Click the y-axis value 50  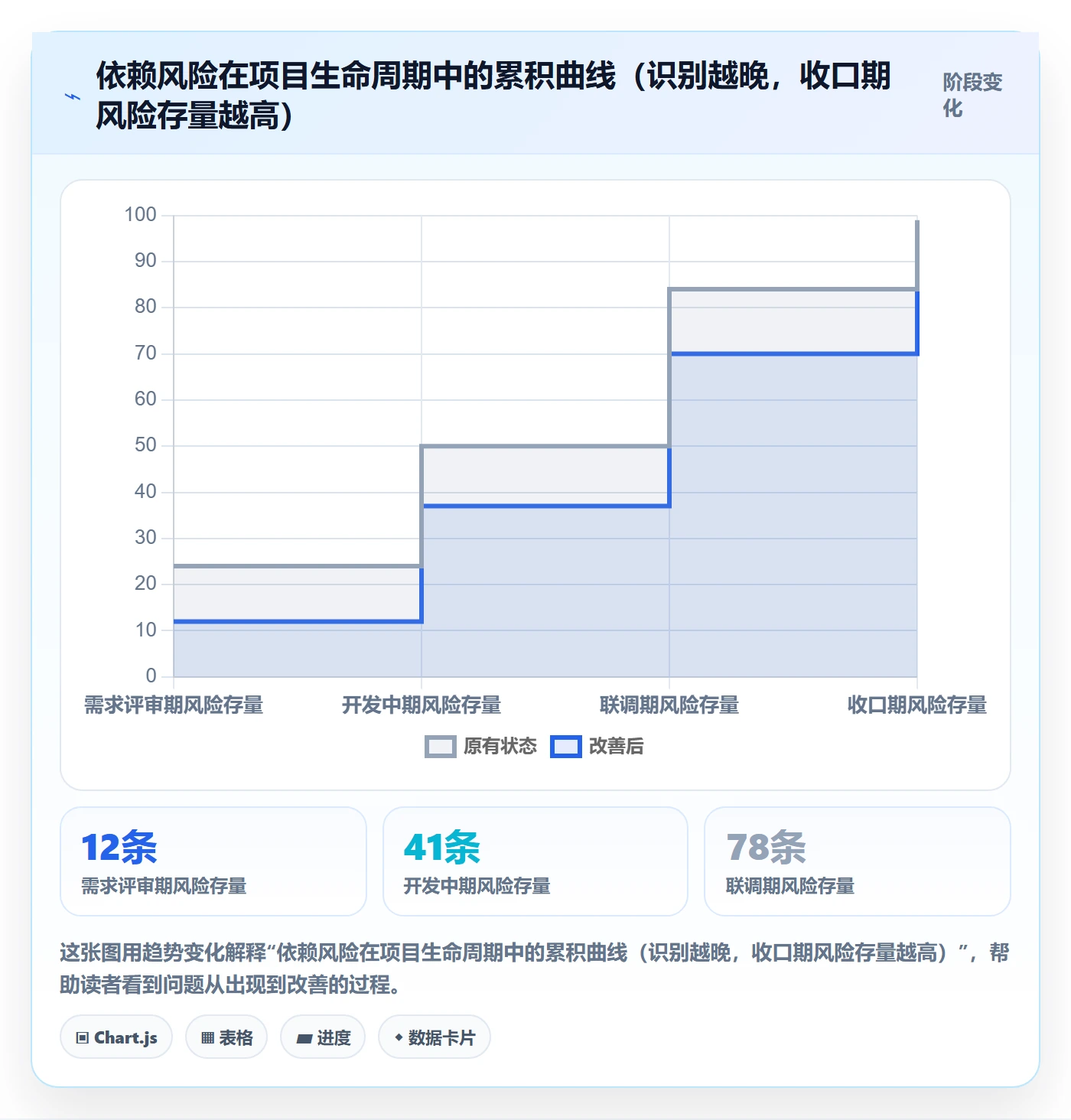pyautogui.click(x=145, y=445)
